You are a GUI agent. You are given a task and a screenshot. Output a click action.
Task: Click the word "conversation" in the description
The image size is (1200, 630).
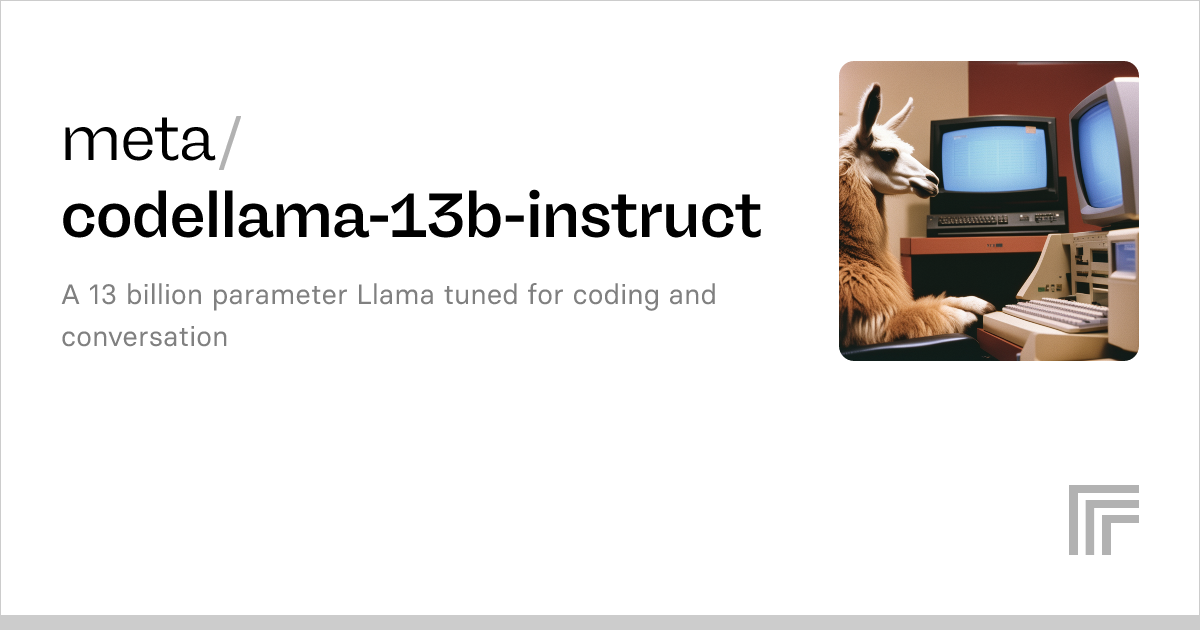coord(145,337)
